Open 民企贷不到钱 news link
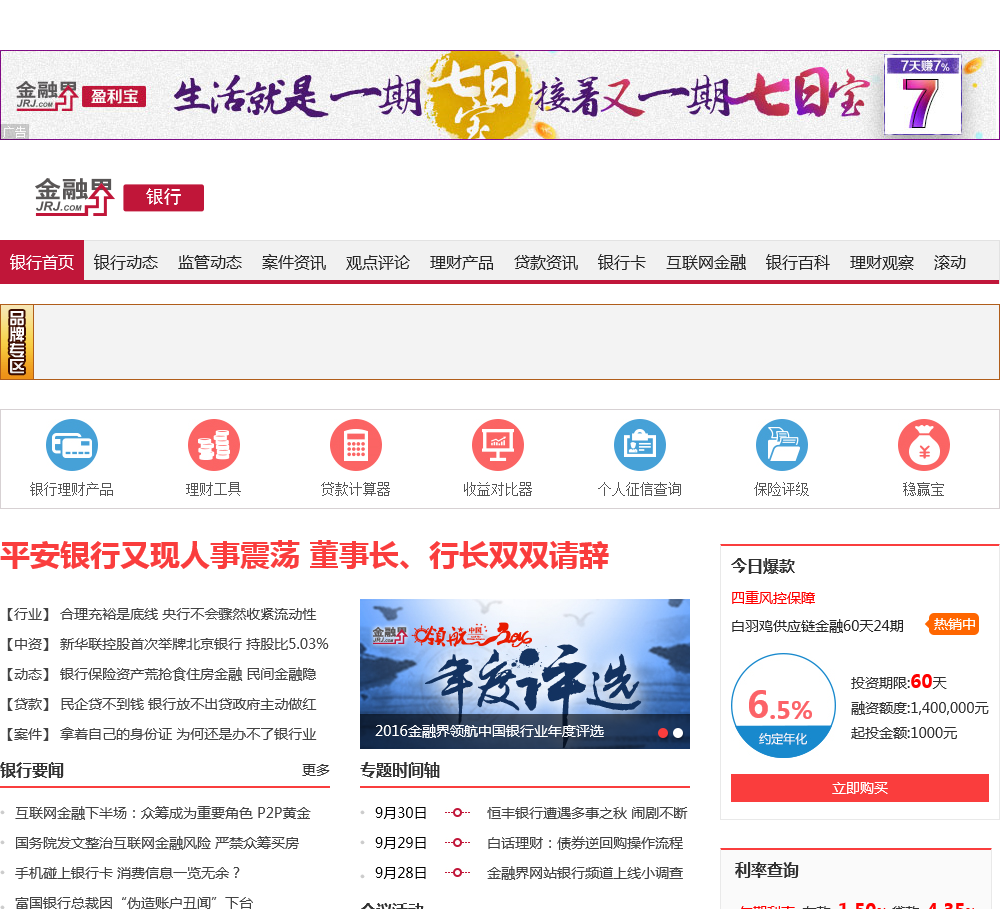This screenshot has height=909, width=1000. pos(188,704)
